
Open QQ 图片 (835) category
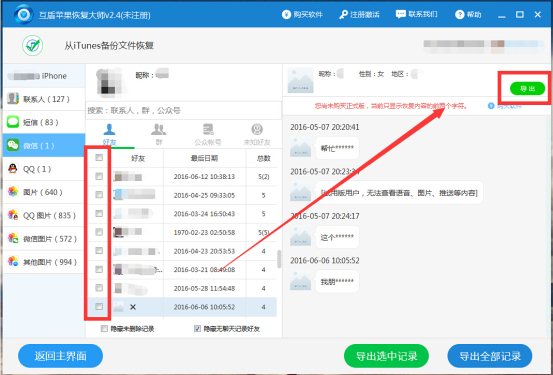(44, 215)
